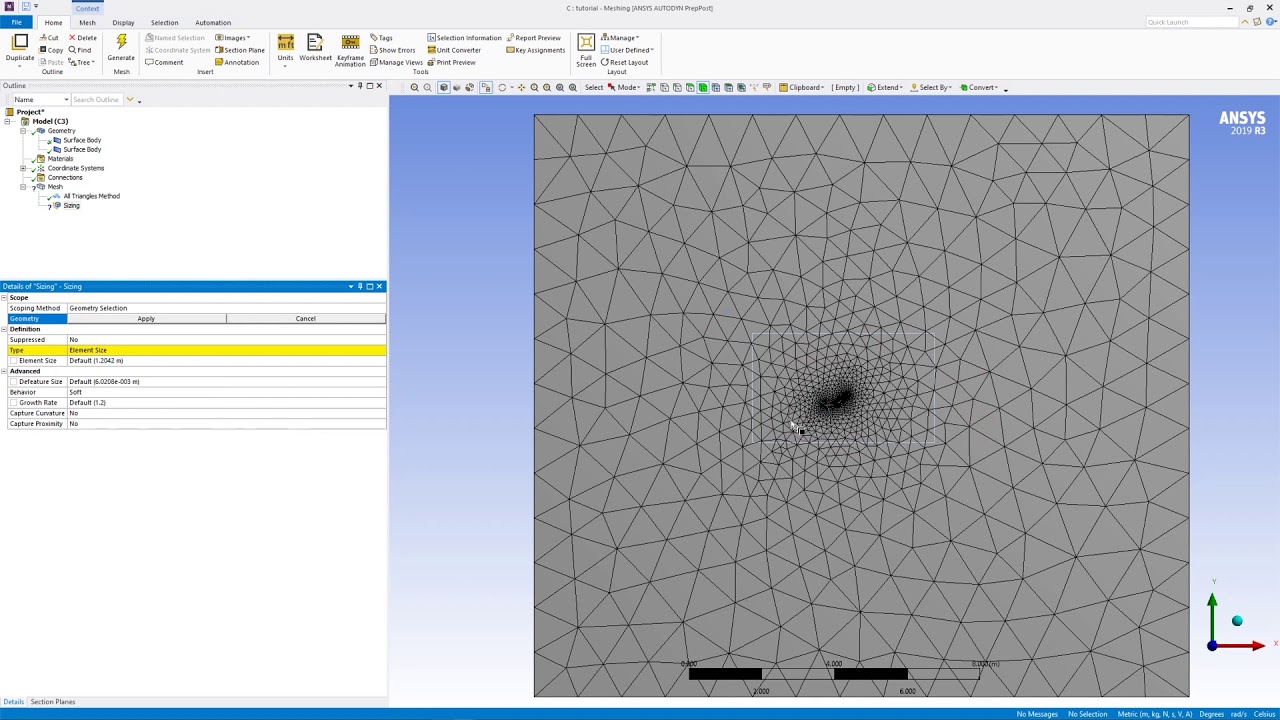The image size is (1280, 720).
Task: Switch to the Display ribbon tab
Action: pos(123,22)
